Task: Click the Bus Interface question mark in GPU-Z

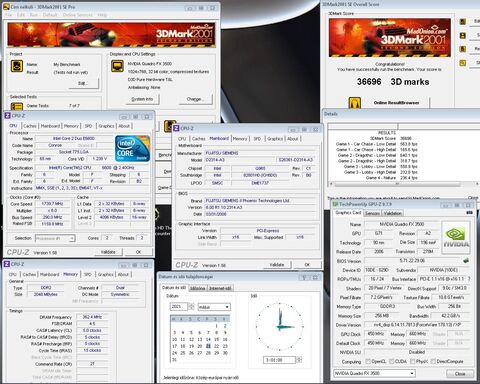Action: tap(469, 279)
